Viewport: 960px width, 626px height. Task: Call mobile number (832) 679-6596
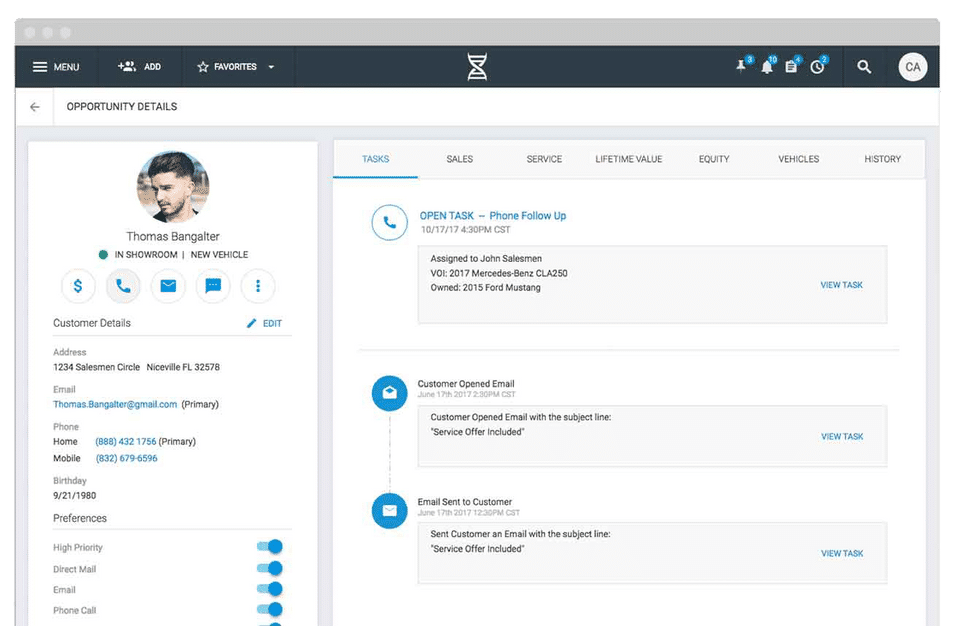[x=126, y=458]
